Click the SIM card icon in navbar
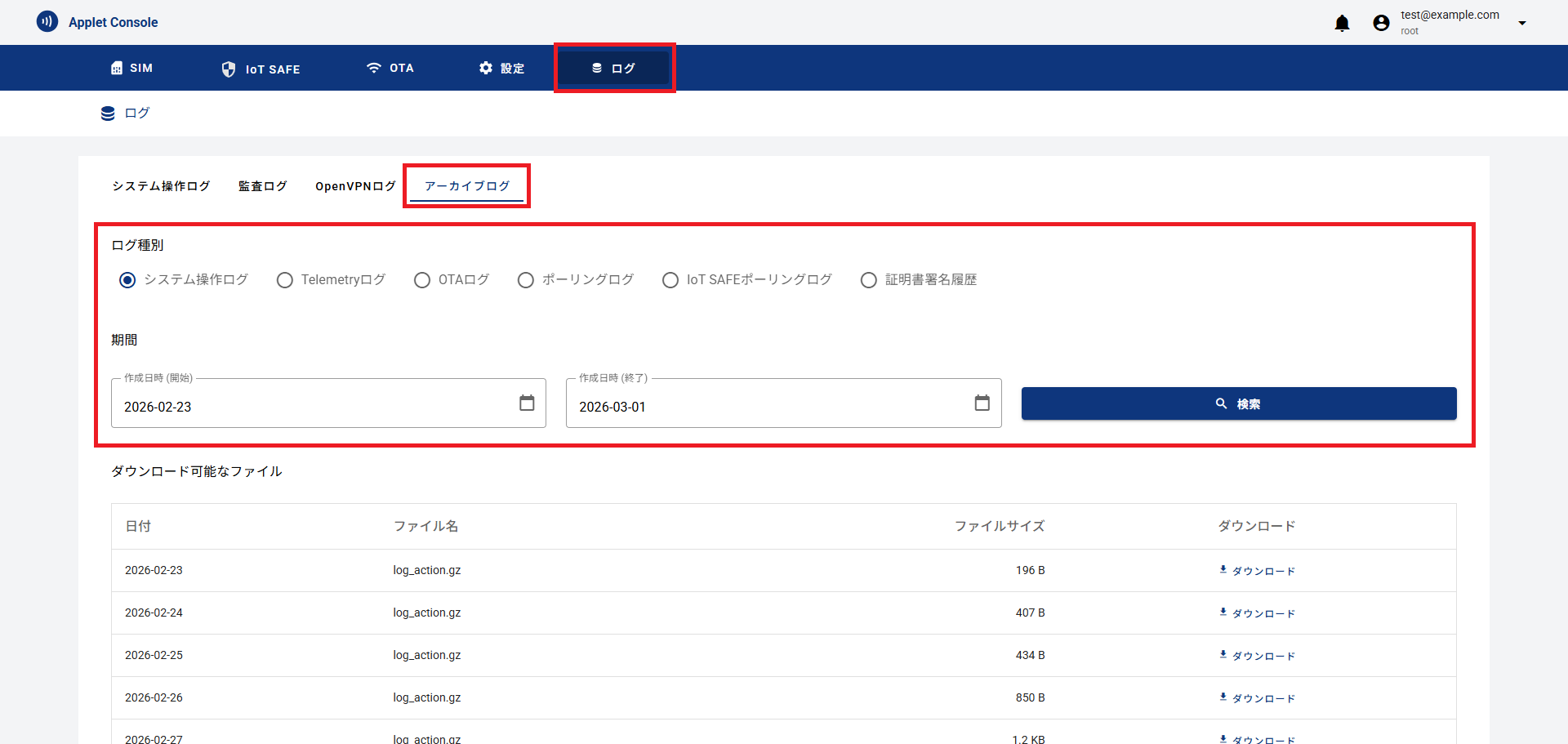 coord(117,68)
